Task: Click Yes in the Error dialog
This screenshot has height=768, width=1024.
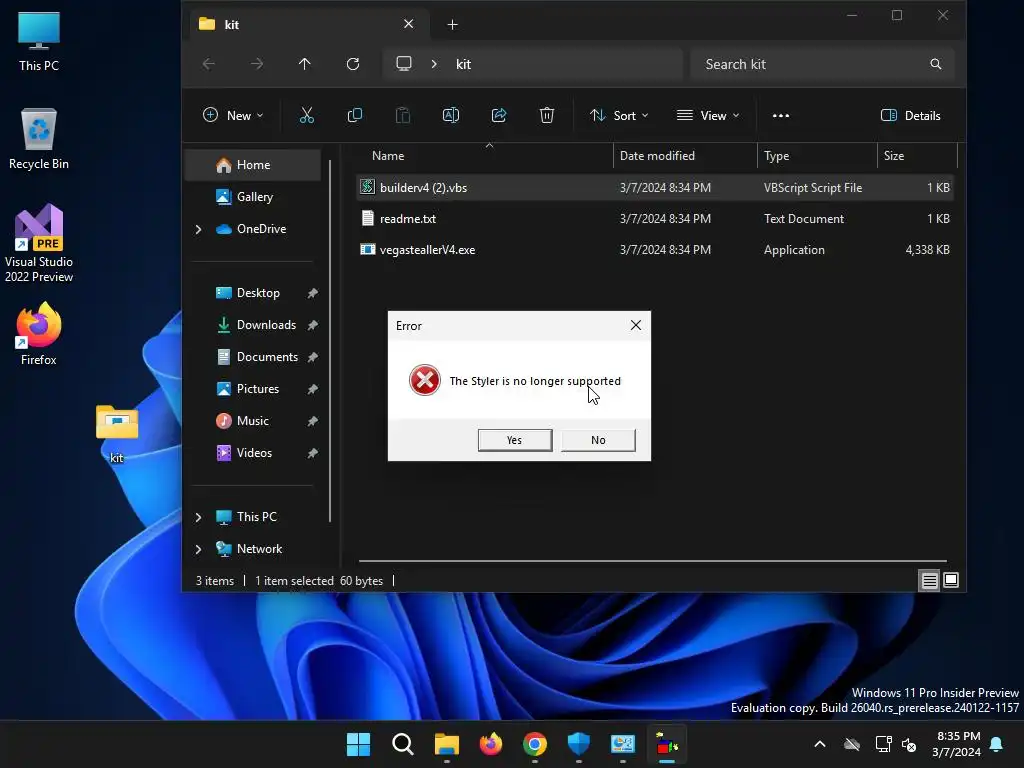Action: coord(515,440)
